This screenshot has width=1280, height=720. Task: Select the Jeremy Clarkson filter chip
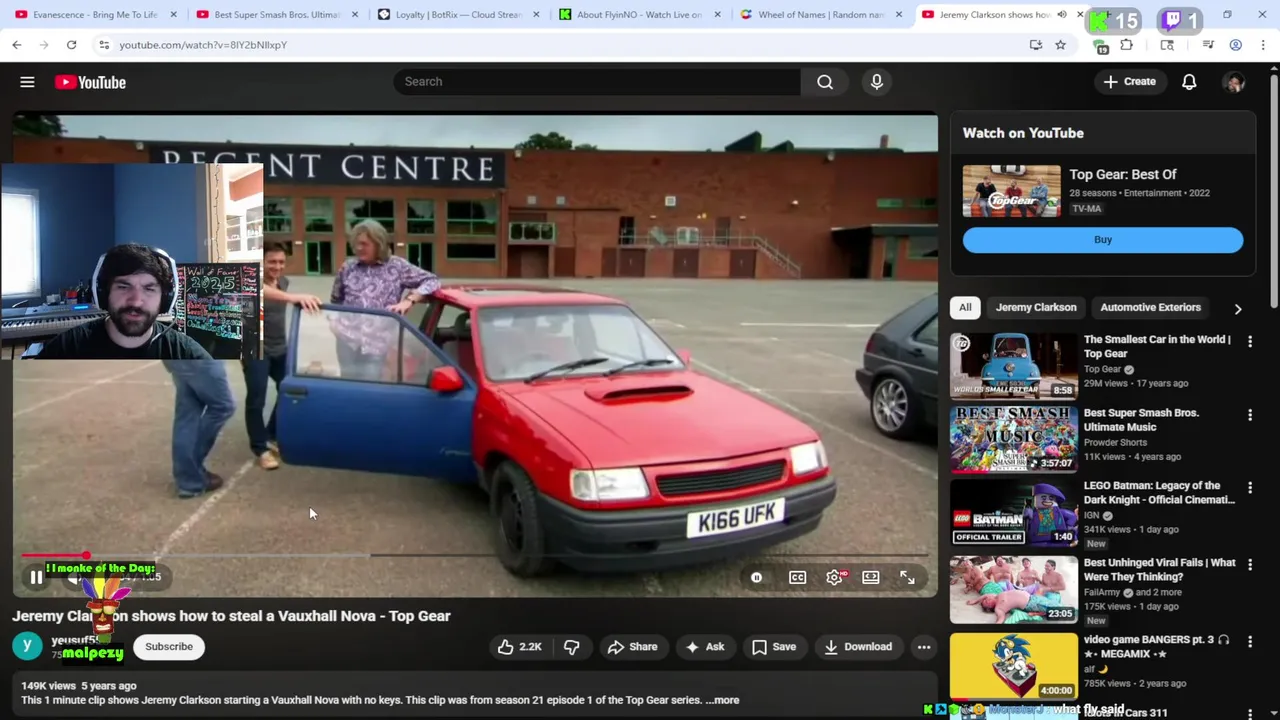(x=1036, y=308)
